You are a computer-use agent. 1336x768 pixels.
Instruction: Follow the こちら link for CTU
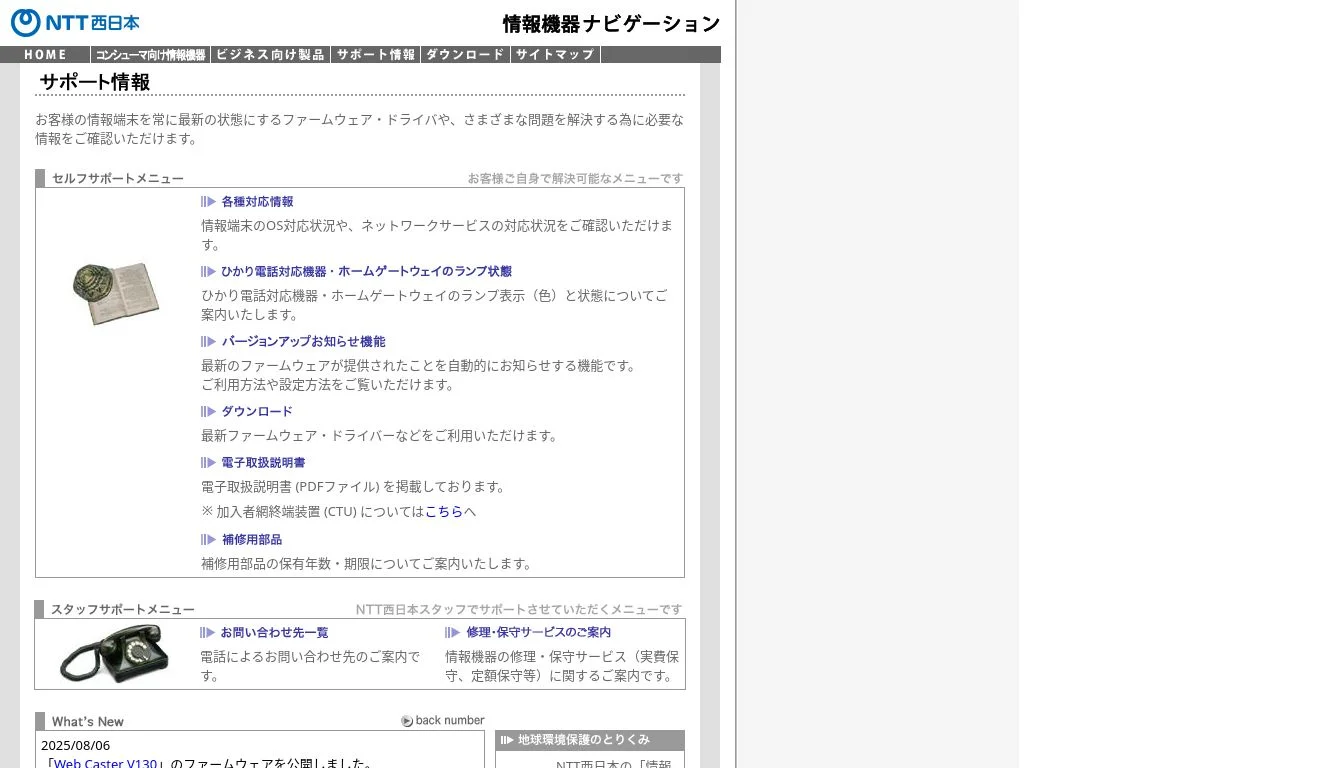pyautogui.click(x=444, y=511)
